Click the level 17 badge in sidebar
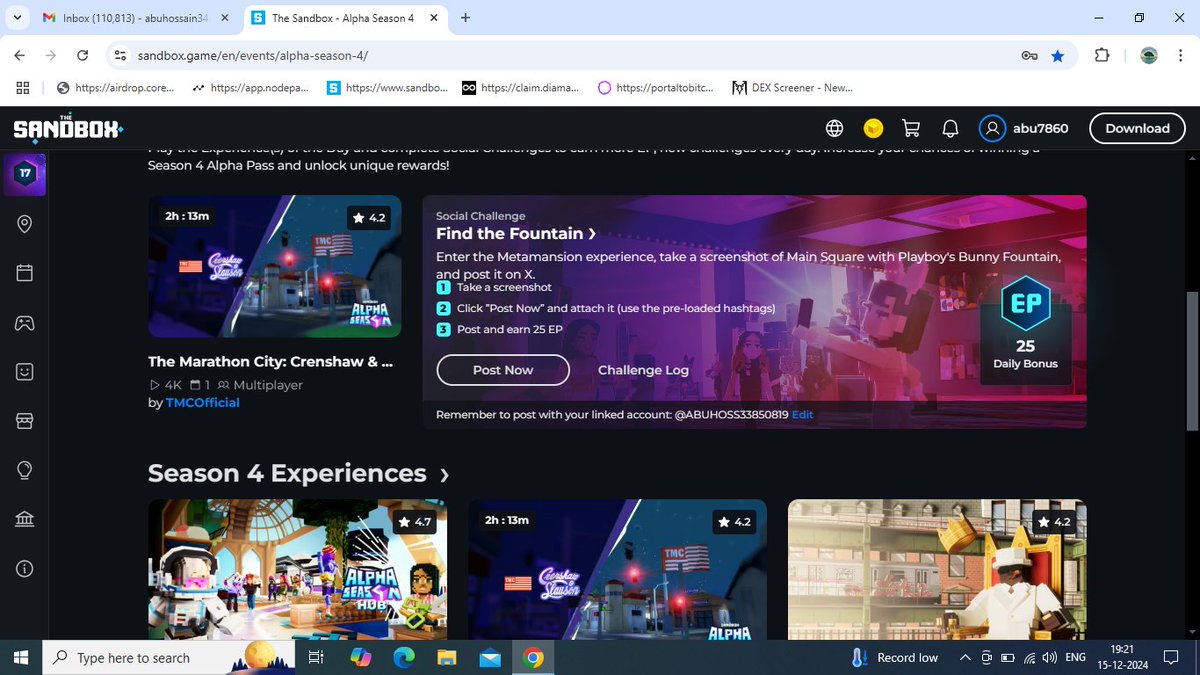The height and width of the screenshot is (675, 1200). point(25,174)
